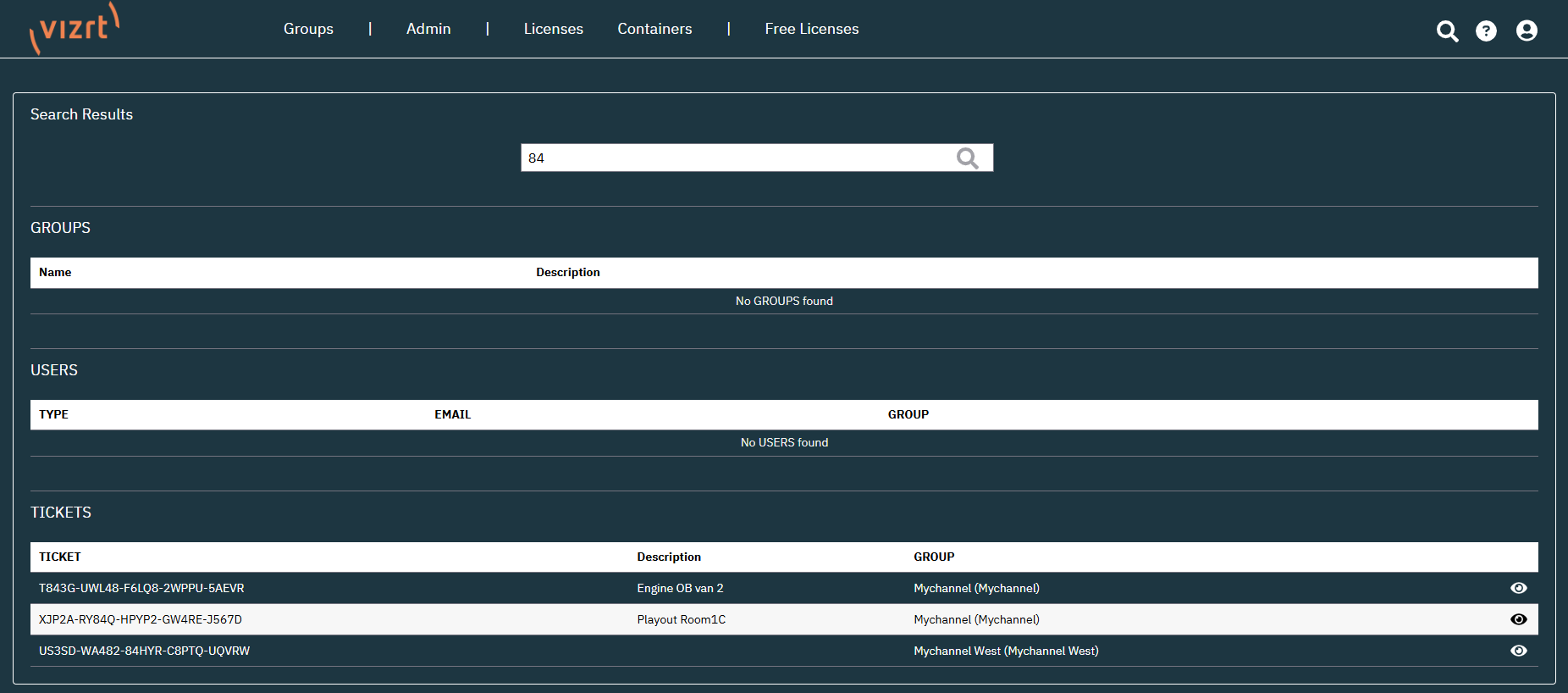Viewport: 1568px width, 693px height.
Task: Click the Description header in Groups table
Action: pos(568,272)
